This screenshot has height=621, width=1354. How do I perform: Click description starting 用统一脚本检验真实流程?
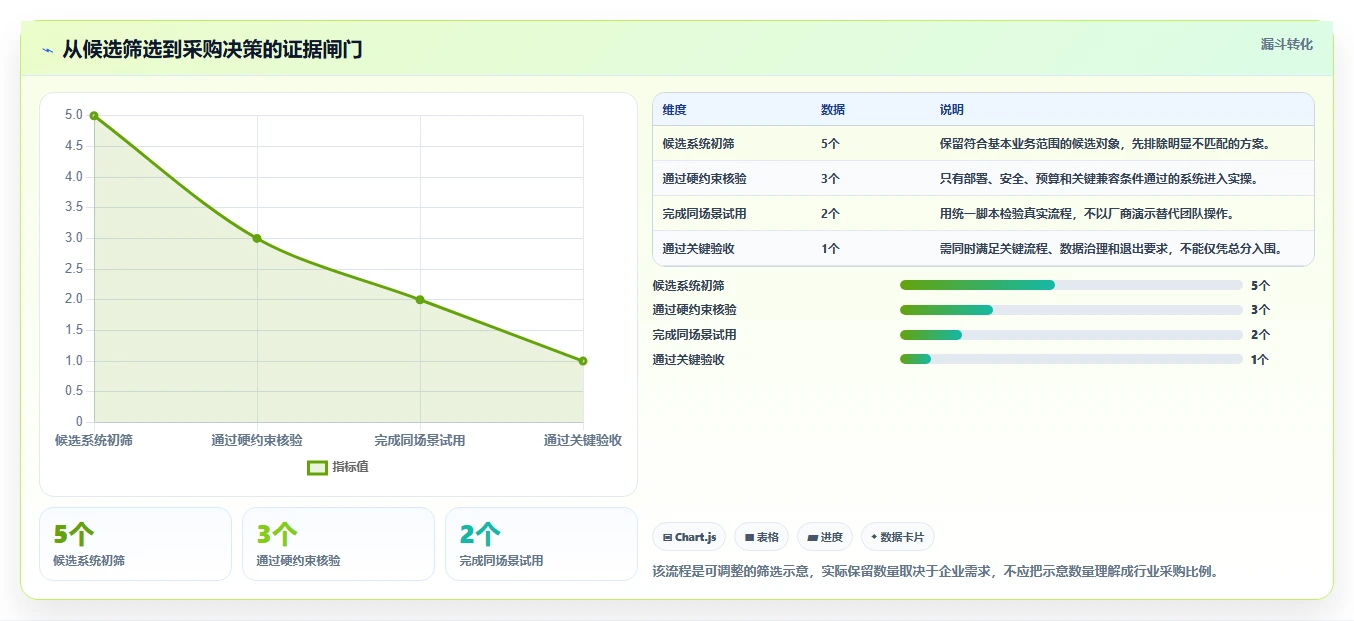[1086, 214]
